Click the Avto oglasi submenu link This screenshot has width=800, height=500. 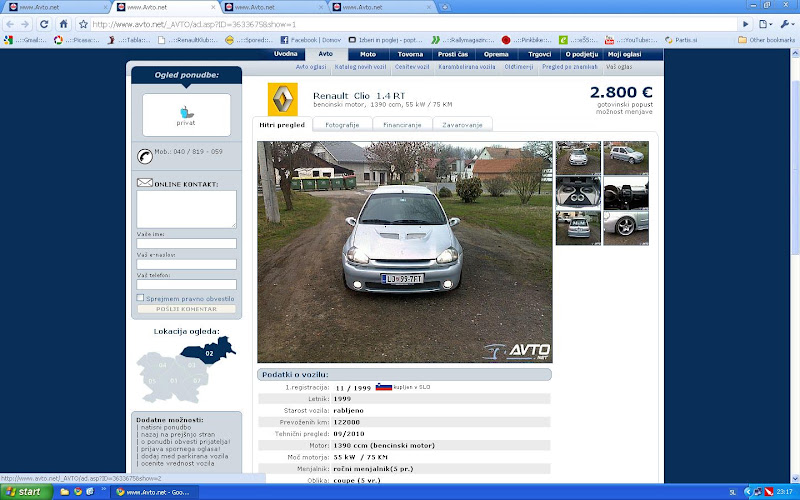[311, 67]
